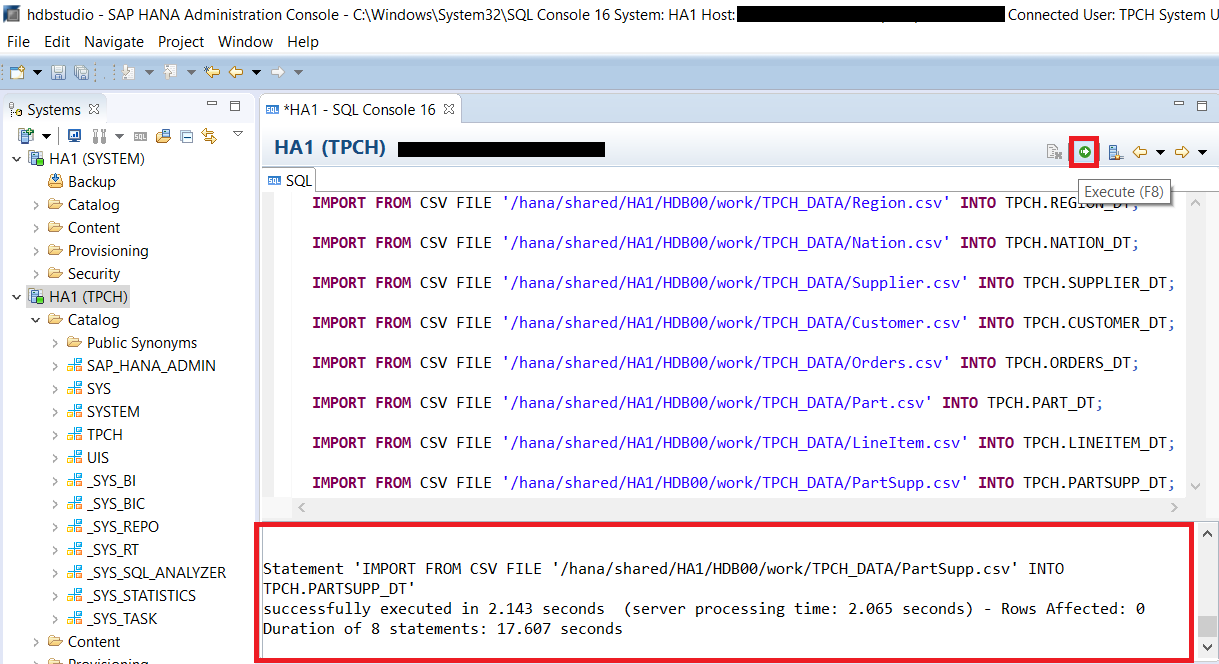Click the cancel statement icon beside Execute
This screenshot has width=1219, height=664.
pos(1053,152)
